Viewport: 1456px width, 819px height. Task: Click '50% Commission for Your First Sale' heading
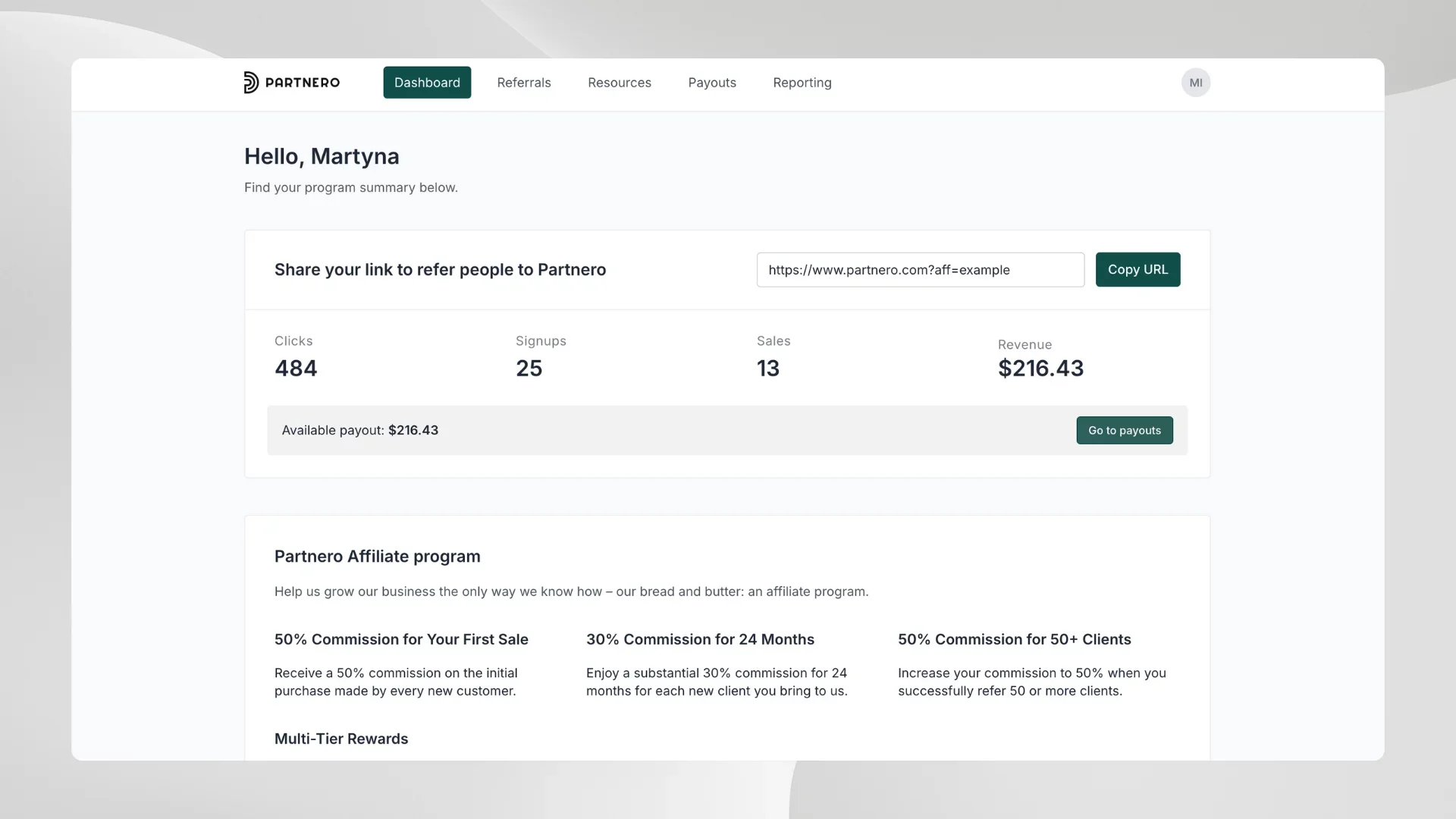tap(401, 639)
